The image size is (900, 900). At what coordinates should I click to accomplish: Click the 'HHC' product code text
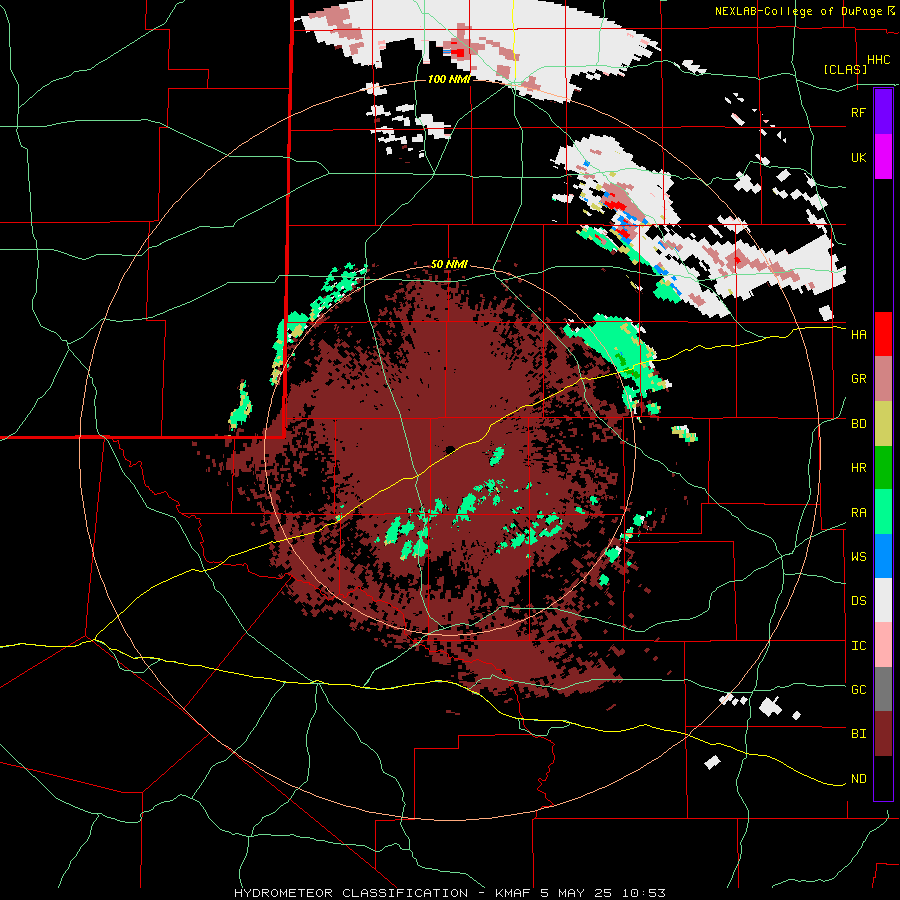tap(878, 60)
